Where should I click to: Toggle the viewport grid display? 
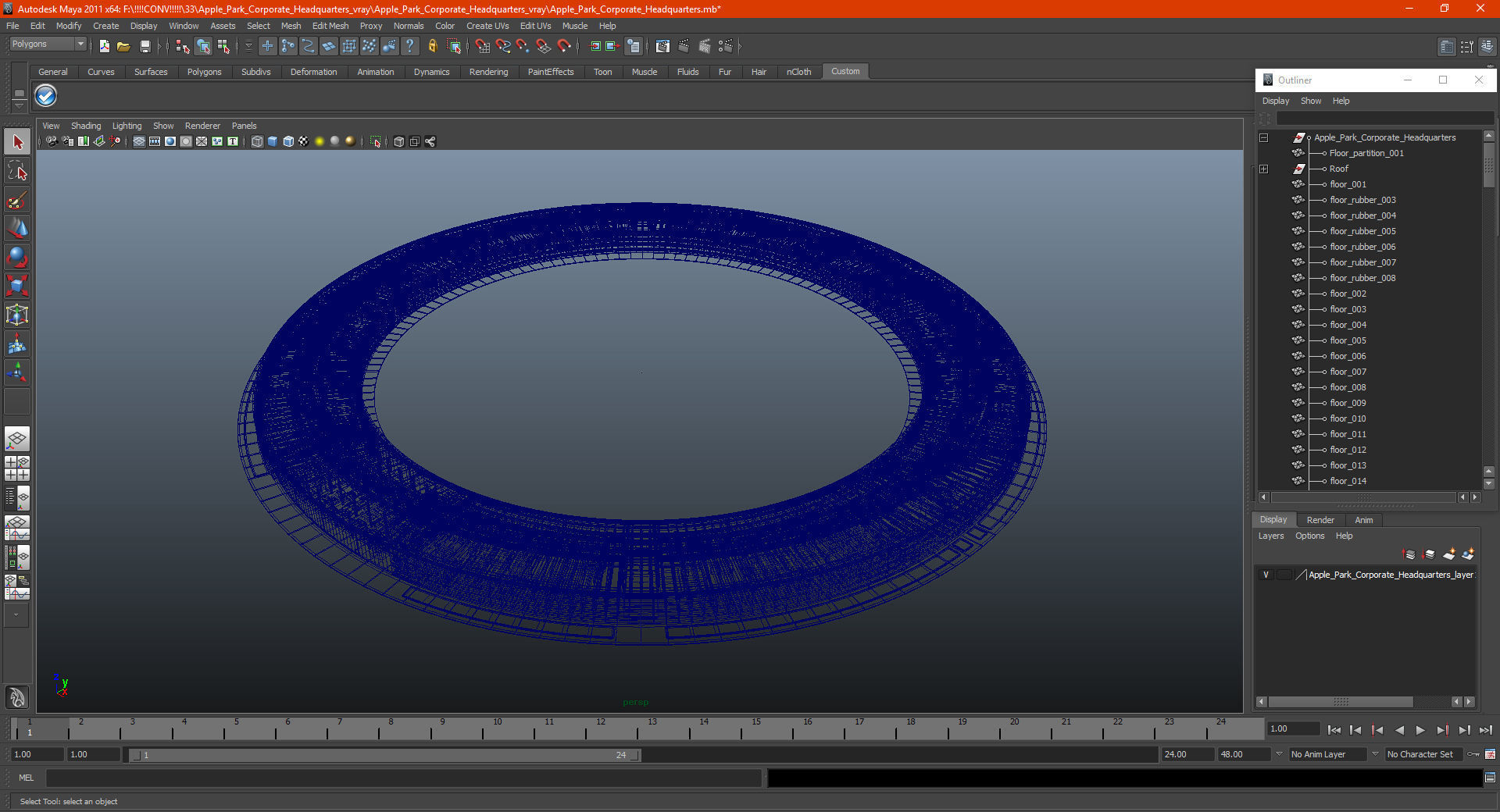pyautogui.click(x=139, y=141)
